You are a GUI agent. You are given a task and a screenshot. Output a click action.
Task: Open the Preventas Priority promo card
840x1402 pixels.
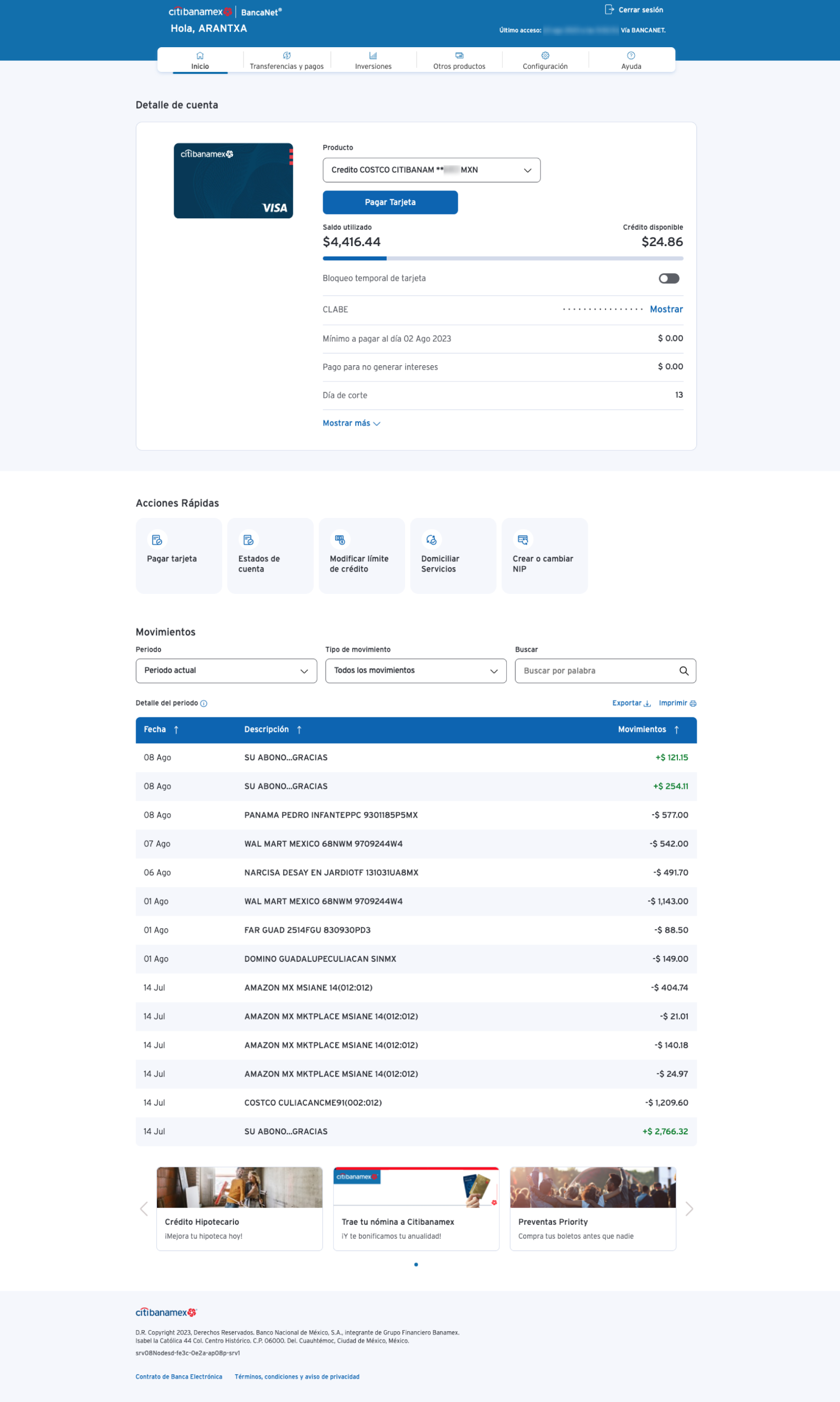pos(593,1208)
